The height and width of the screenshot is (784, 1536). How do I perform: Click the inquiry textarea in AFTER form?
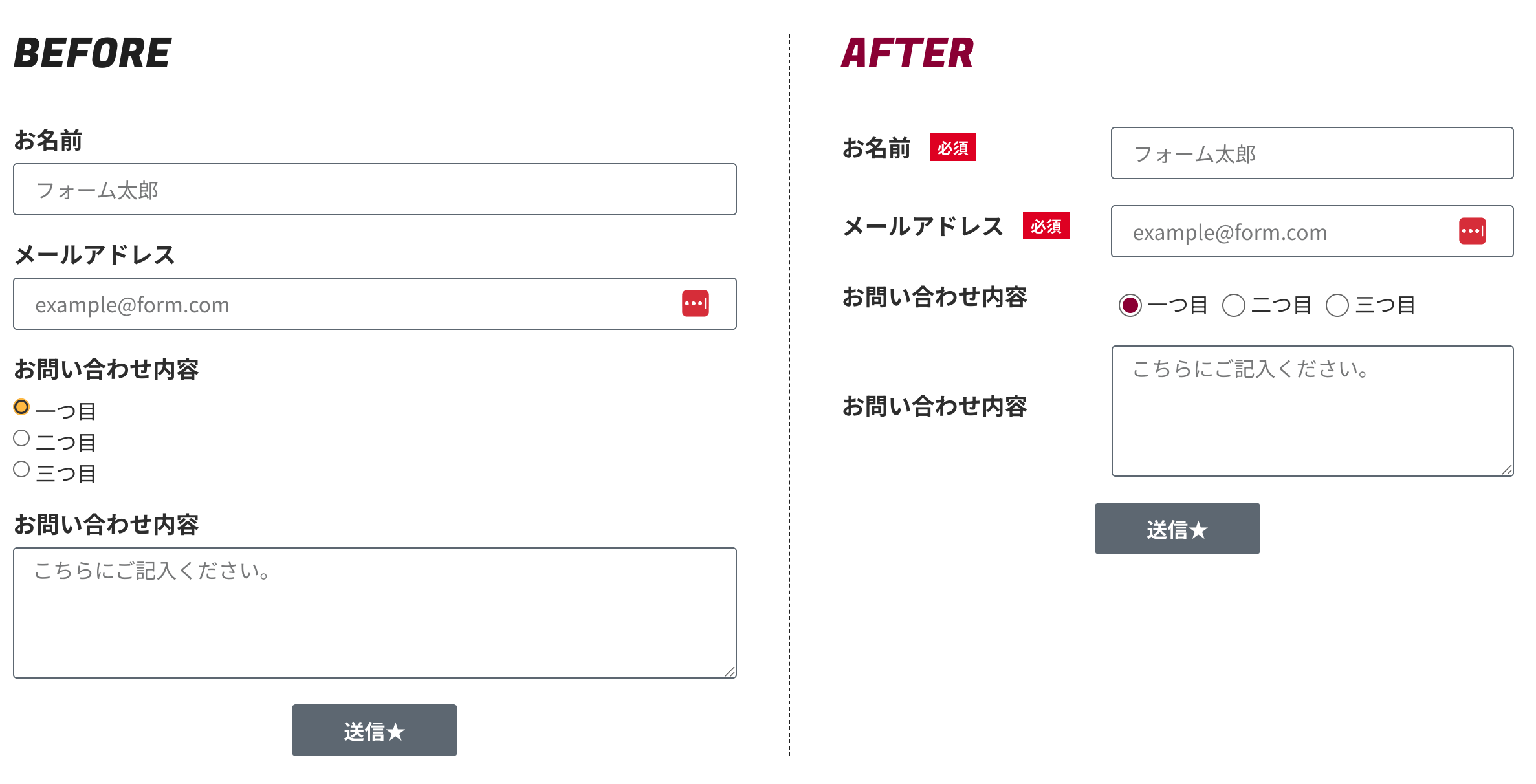coord(1311,411)
